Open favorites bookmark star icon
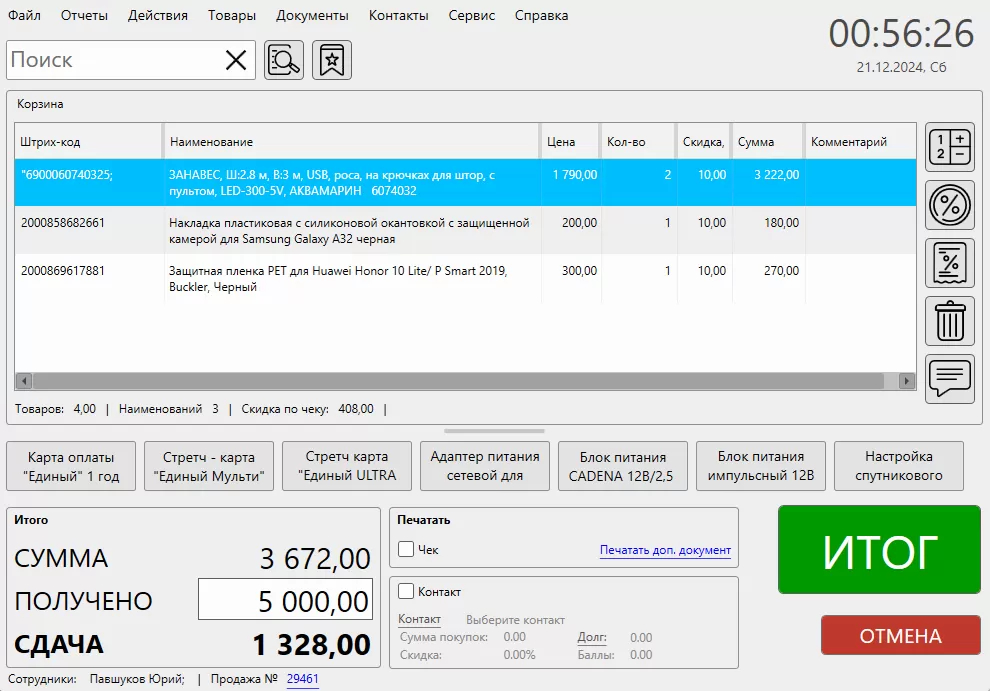This screenshot has height=691, width=990. click(x=332, y=60)
